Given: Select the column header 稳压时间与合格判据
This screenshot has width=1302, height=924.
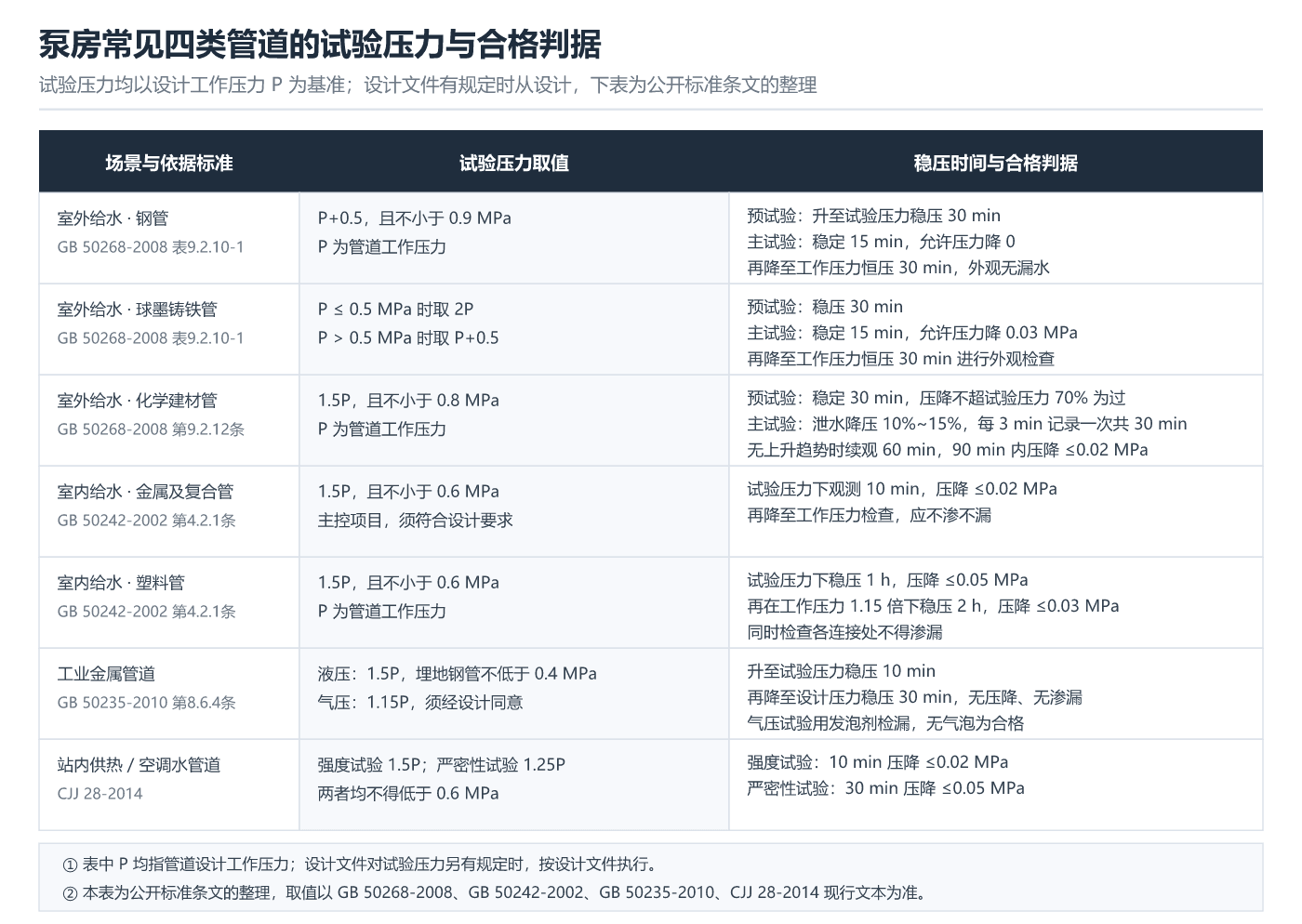Looking at the screenshot, I should tap(996, 163).
